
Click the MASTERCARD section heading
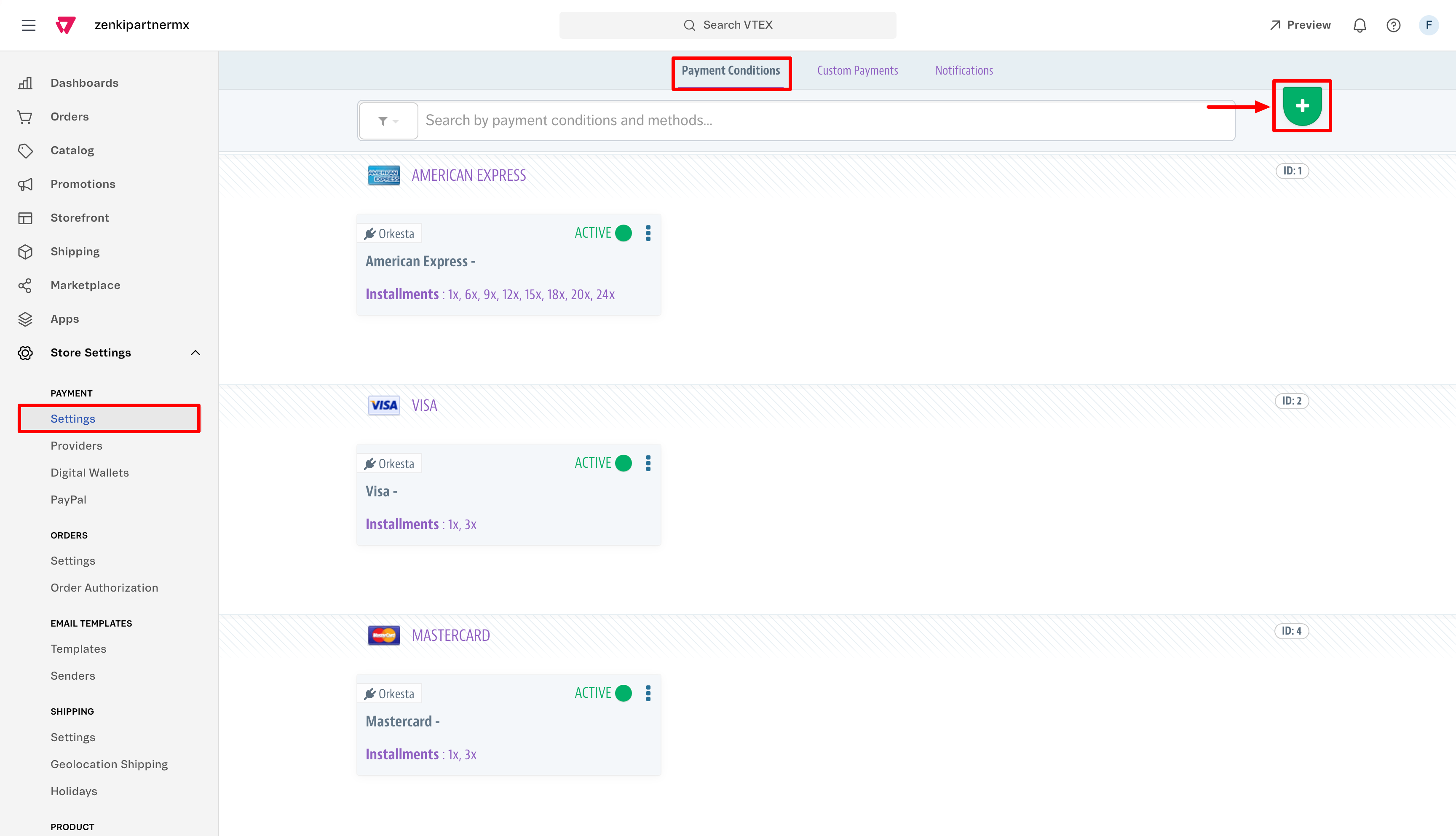coord(450,635)
